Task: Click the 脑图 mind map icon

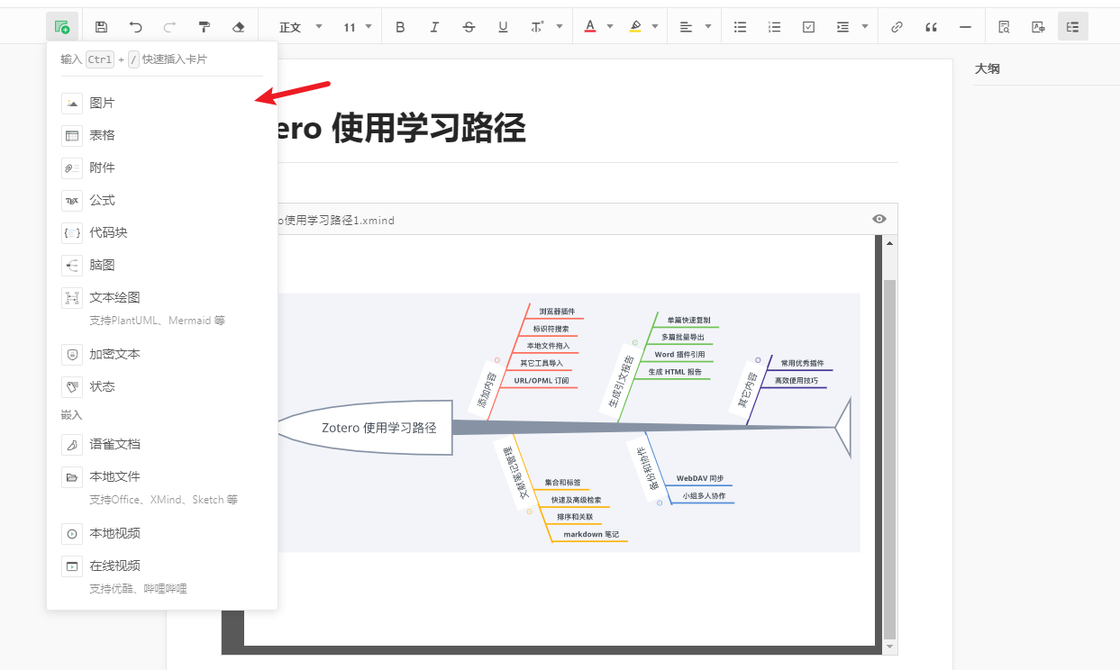Action: 72,266
